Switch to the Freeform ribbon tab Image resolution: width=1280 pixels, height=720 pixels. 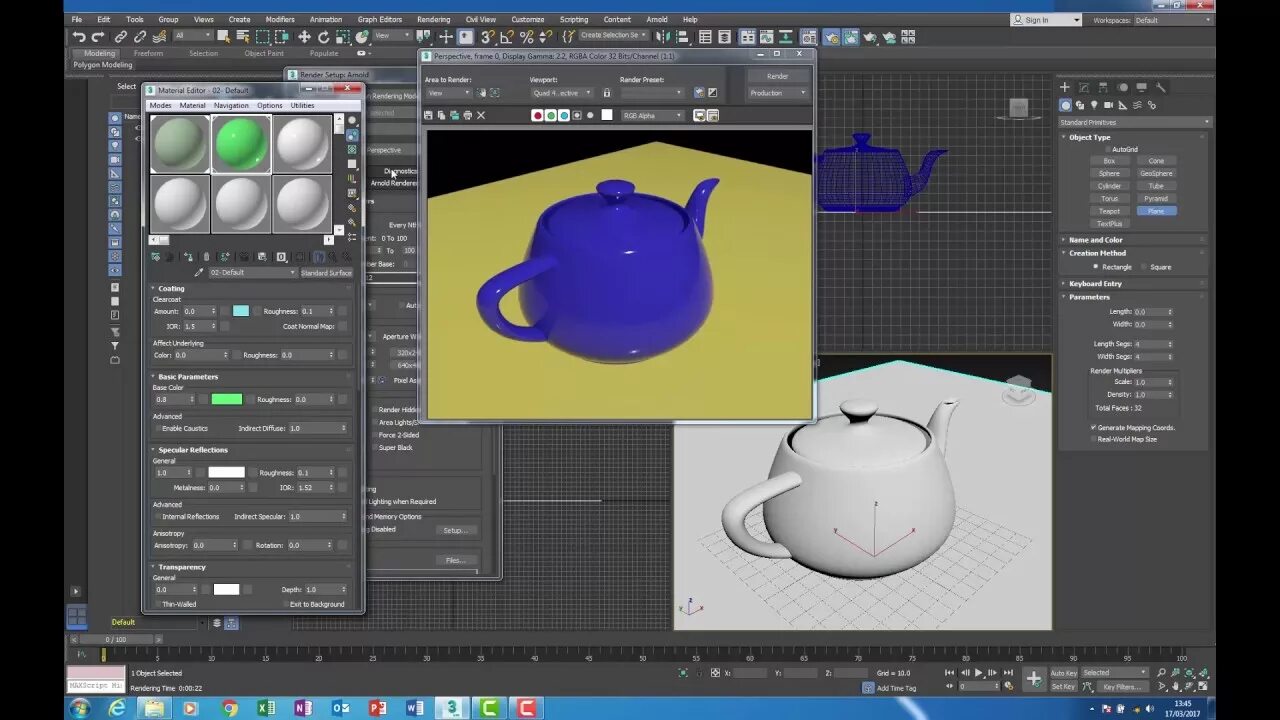coord(148,53)
